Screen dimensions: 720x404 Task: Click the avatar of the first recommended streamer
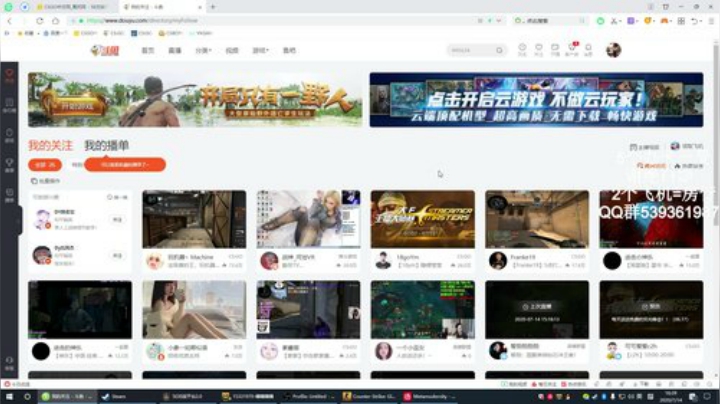[x=42, y=219]
